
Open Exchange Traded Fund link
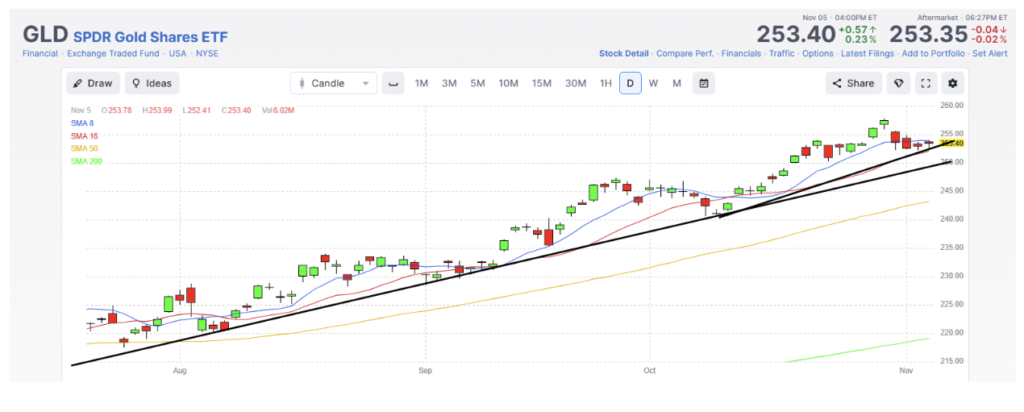[x=113, y=54]
